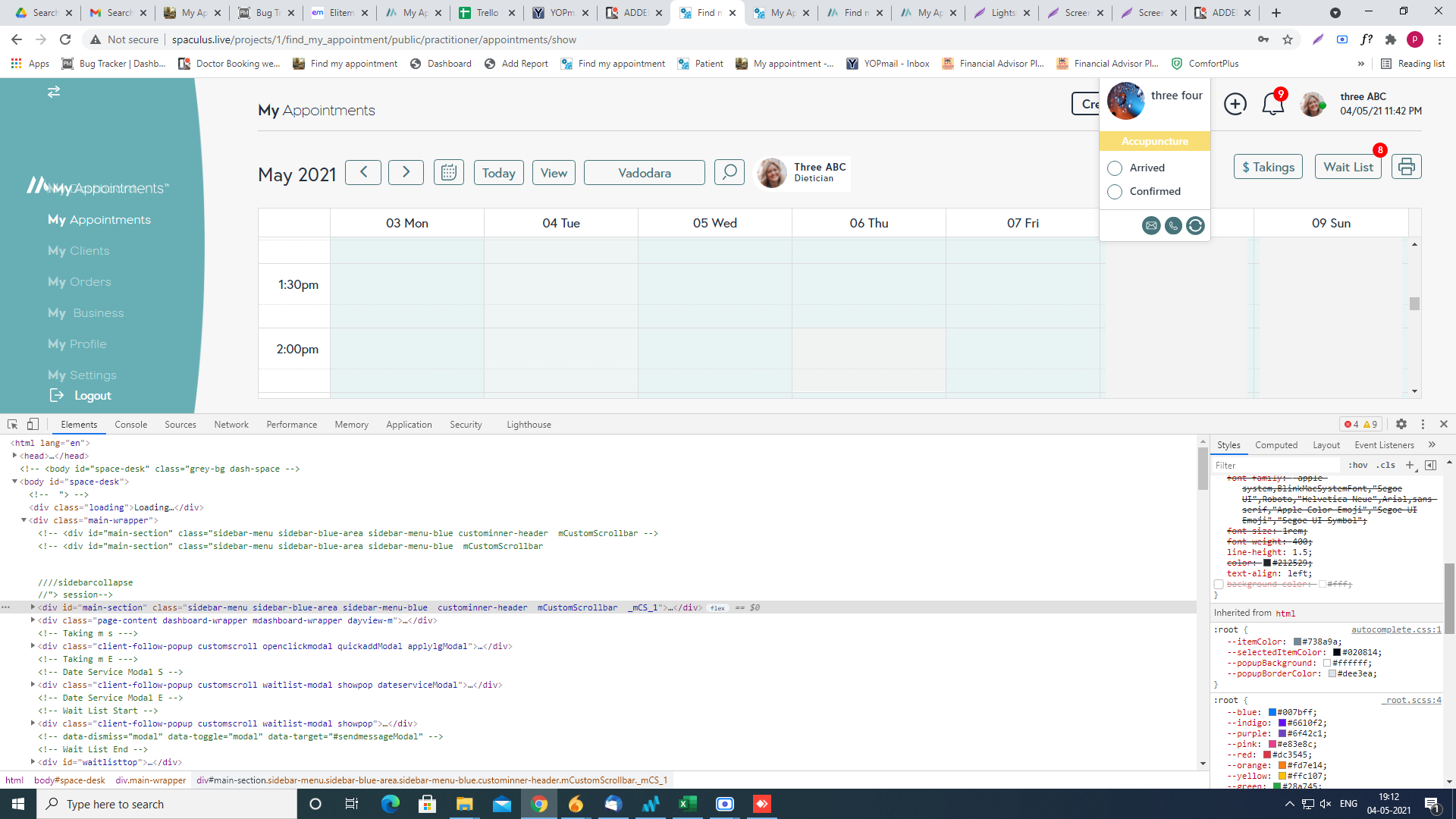The width and height of the screenshot is (1456, 819).
Task: Expand the waitlisttop div node
Action: (33, 761)
